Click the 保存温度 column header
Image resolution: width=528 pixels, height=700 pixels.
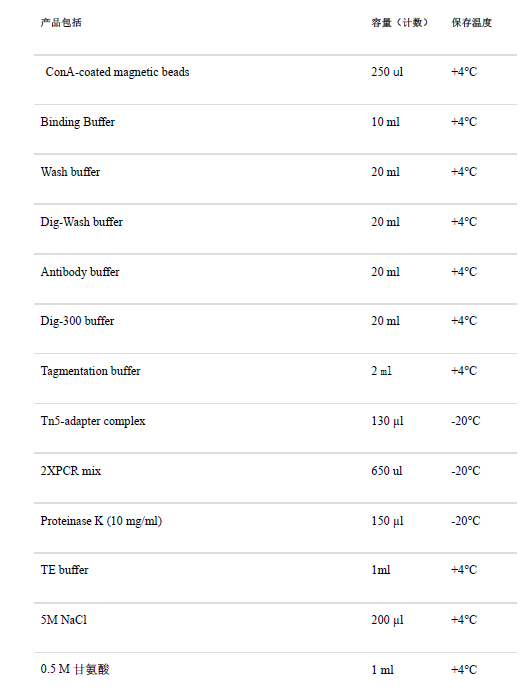pyautogui.click(x=471, y=22)
